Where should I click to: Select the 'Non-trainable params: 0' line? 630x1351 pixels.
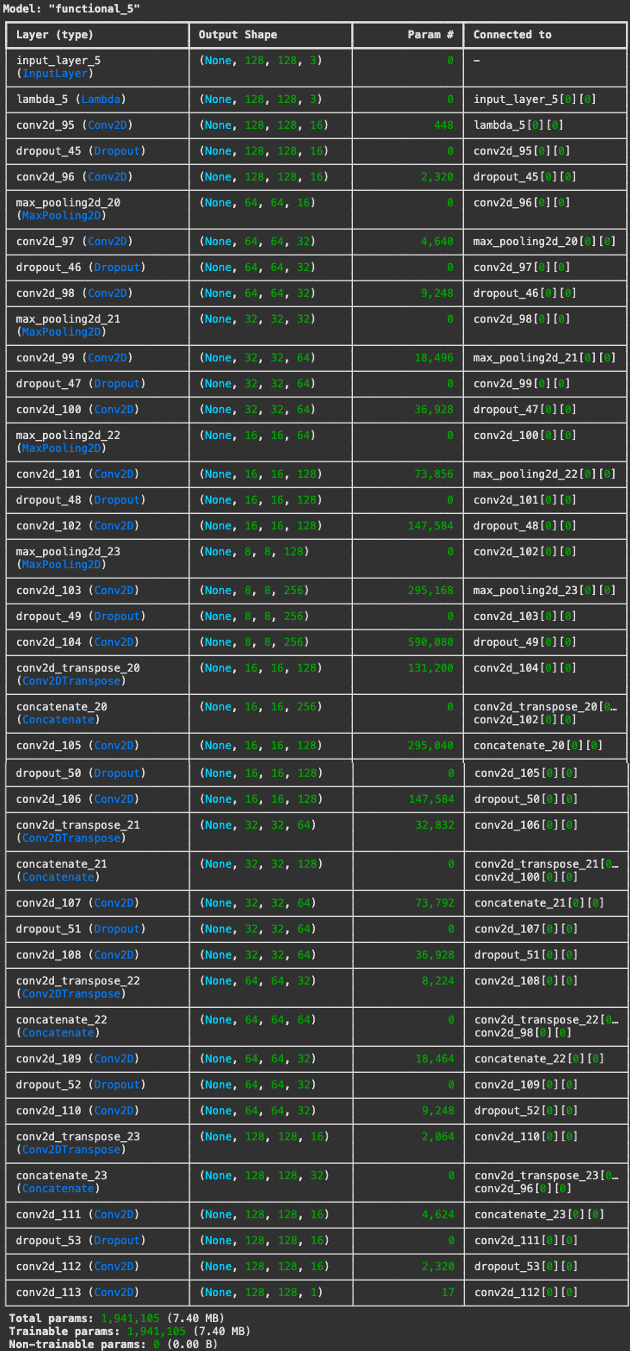113,1344
